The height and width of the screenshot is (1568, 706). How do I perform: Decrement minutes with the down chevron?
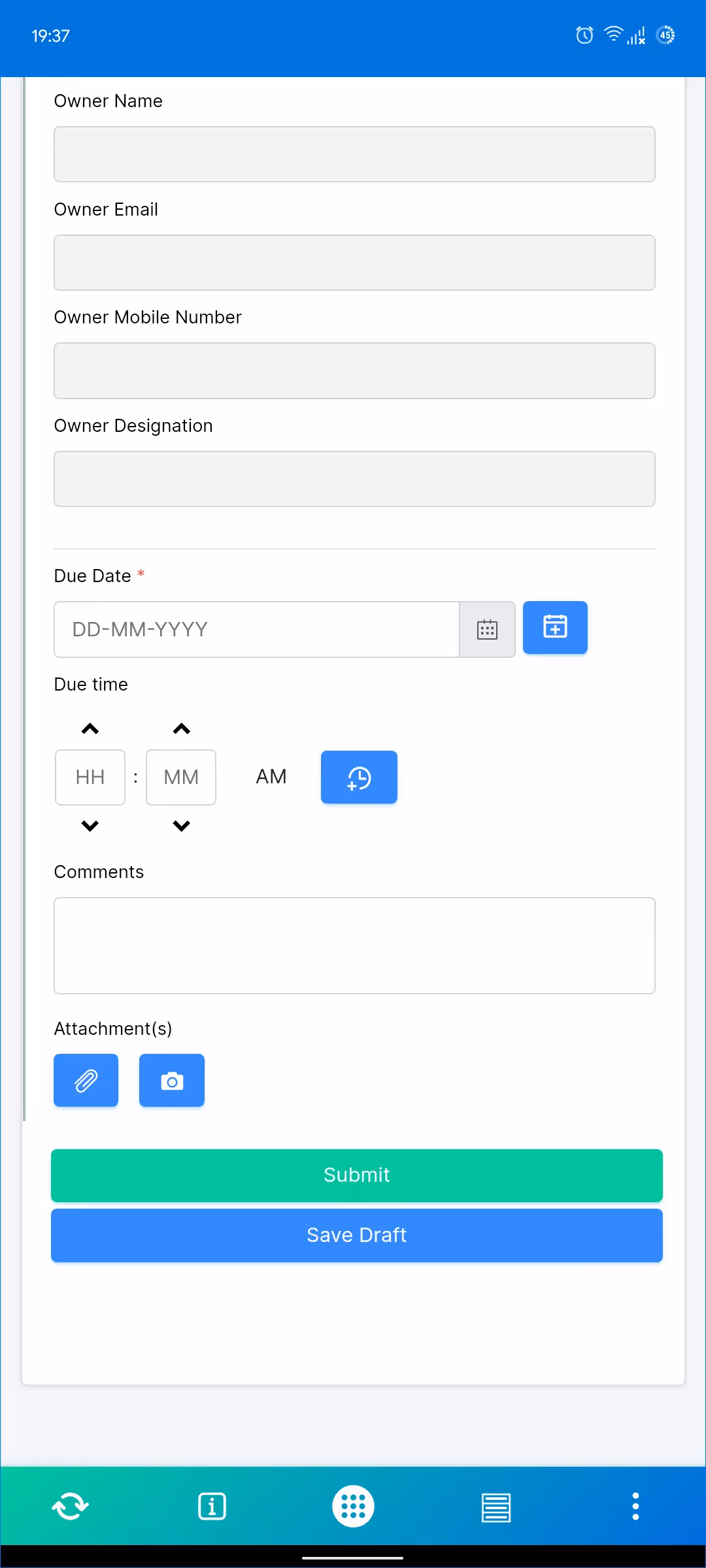181,825
